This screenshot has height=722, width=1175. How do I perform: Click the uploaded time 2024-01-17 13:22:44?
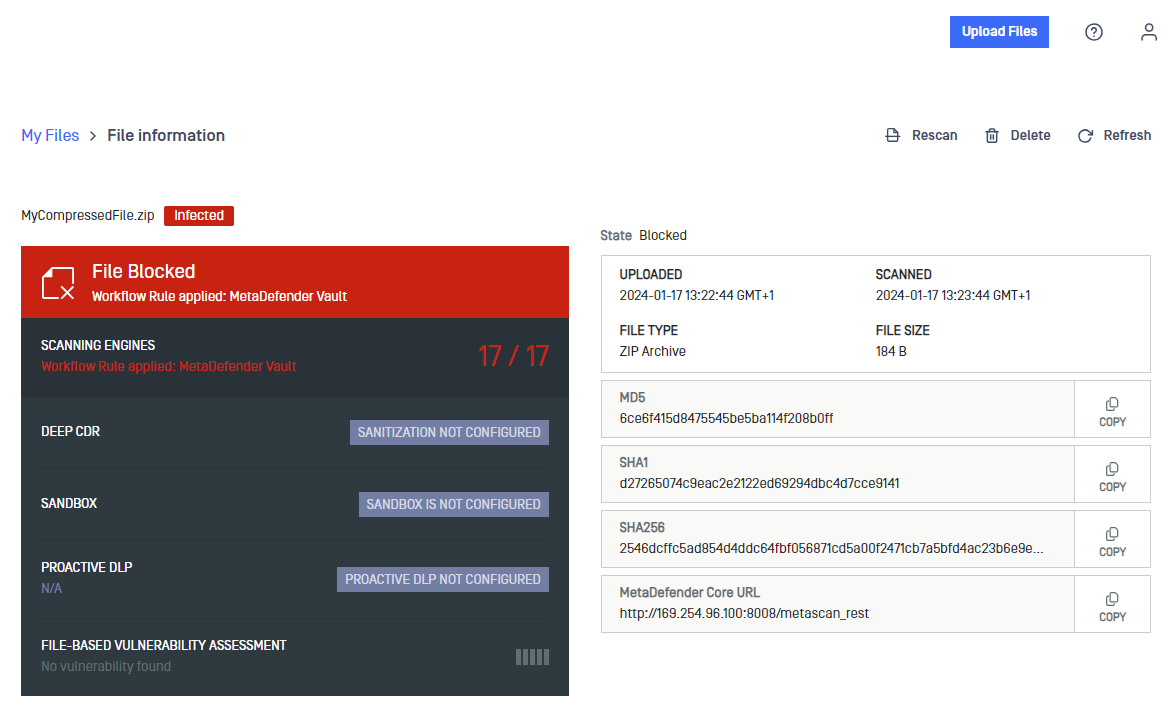696,295
